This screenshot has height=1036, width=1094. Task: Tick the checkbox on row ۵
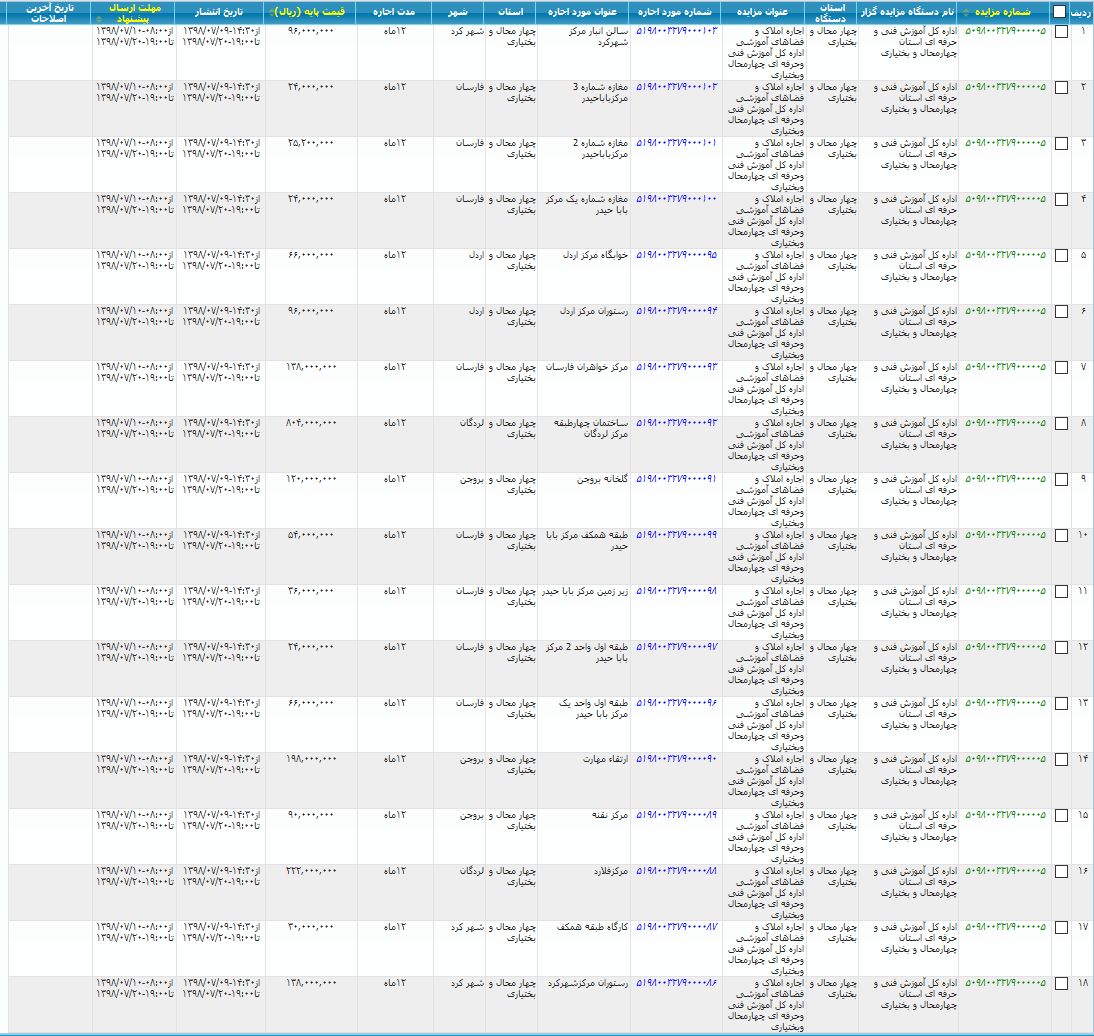[x=1061, y=255]
